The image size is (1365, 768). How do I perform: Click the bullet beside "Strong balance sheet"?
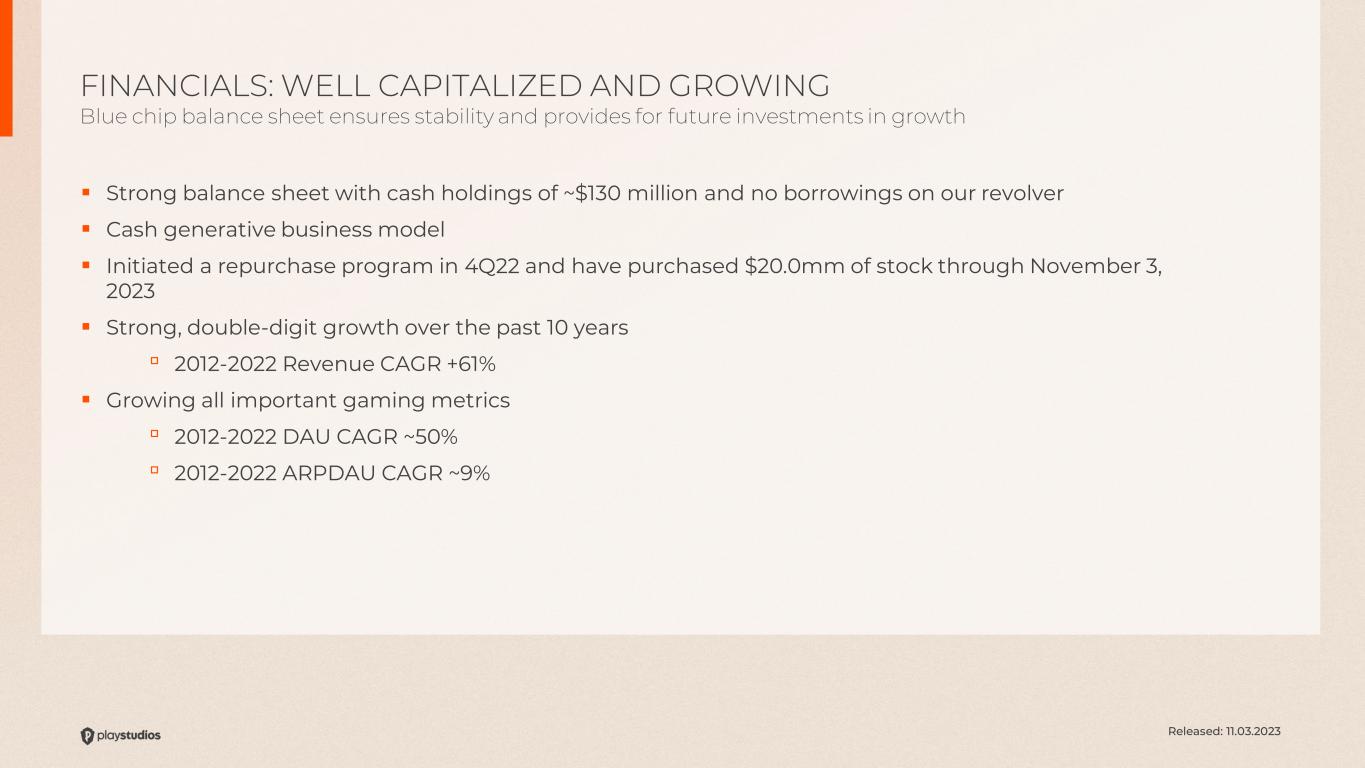click(x=86, y=191)
